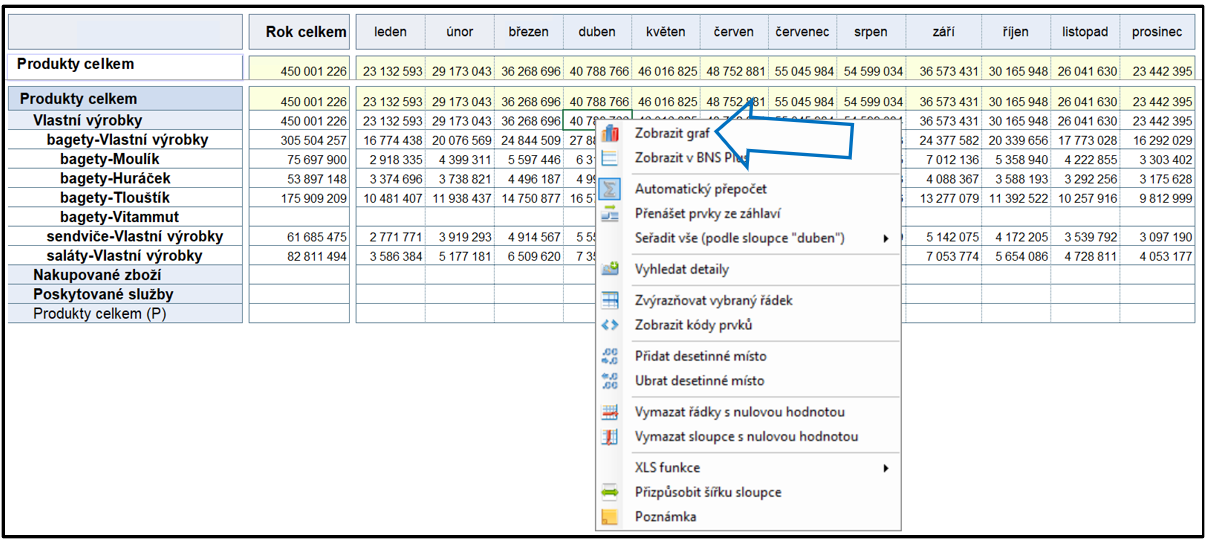
Task: Click the cell with value 175 909 209
Action: (300, 198)
